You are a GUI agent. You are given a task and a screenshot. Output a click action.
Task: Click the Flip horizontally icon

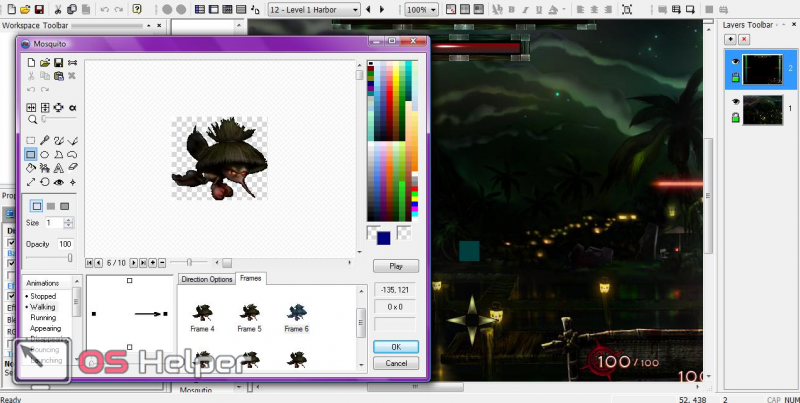[31, 108]
